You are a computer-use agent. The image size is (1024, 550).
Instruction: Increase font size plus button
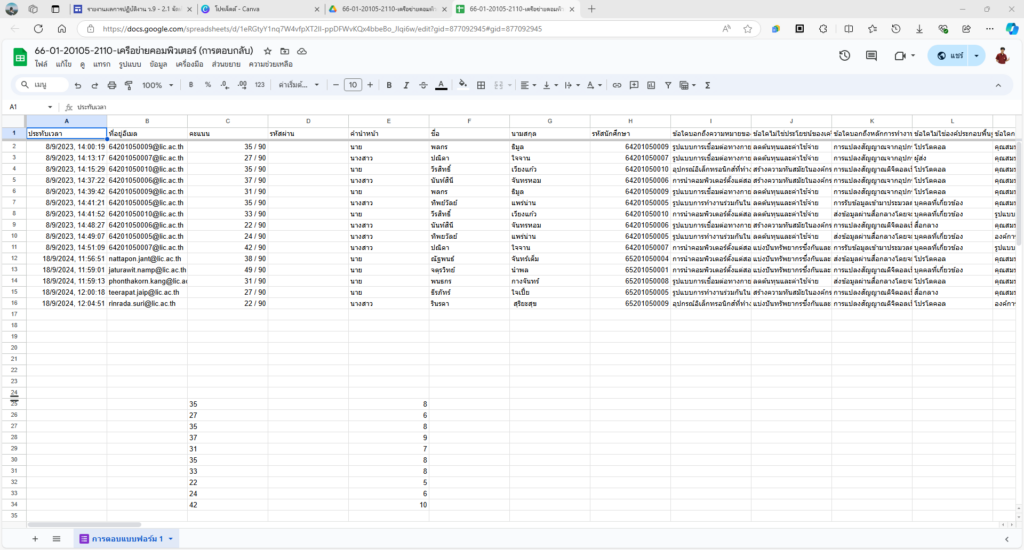[370, 85]
